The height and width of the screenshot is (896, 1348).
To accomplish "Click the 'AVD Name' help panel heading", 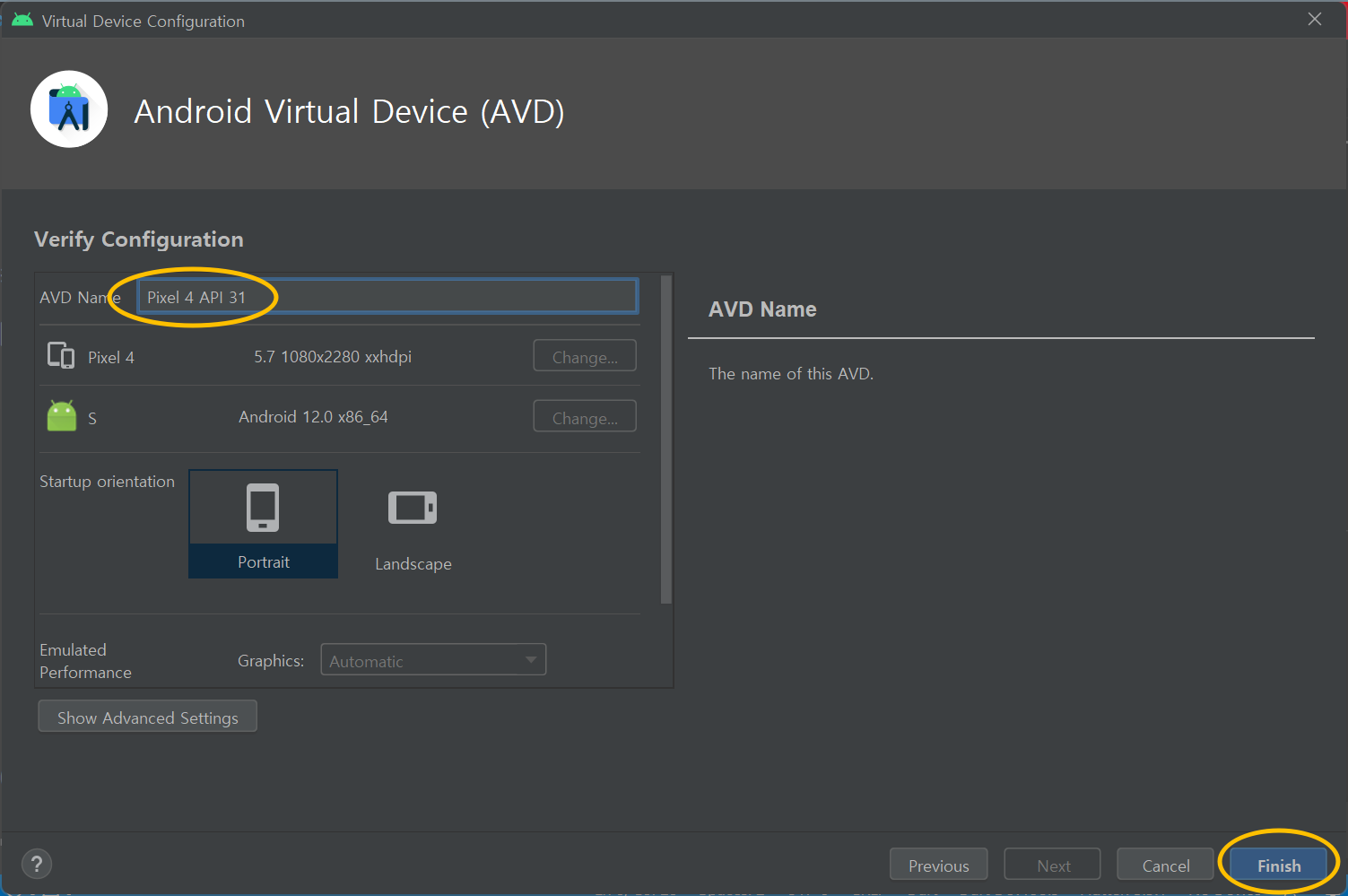I will (x=762, y=309).
